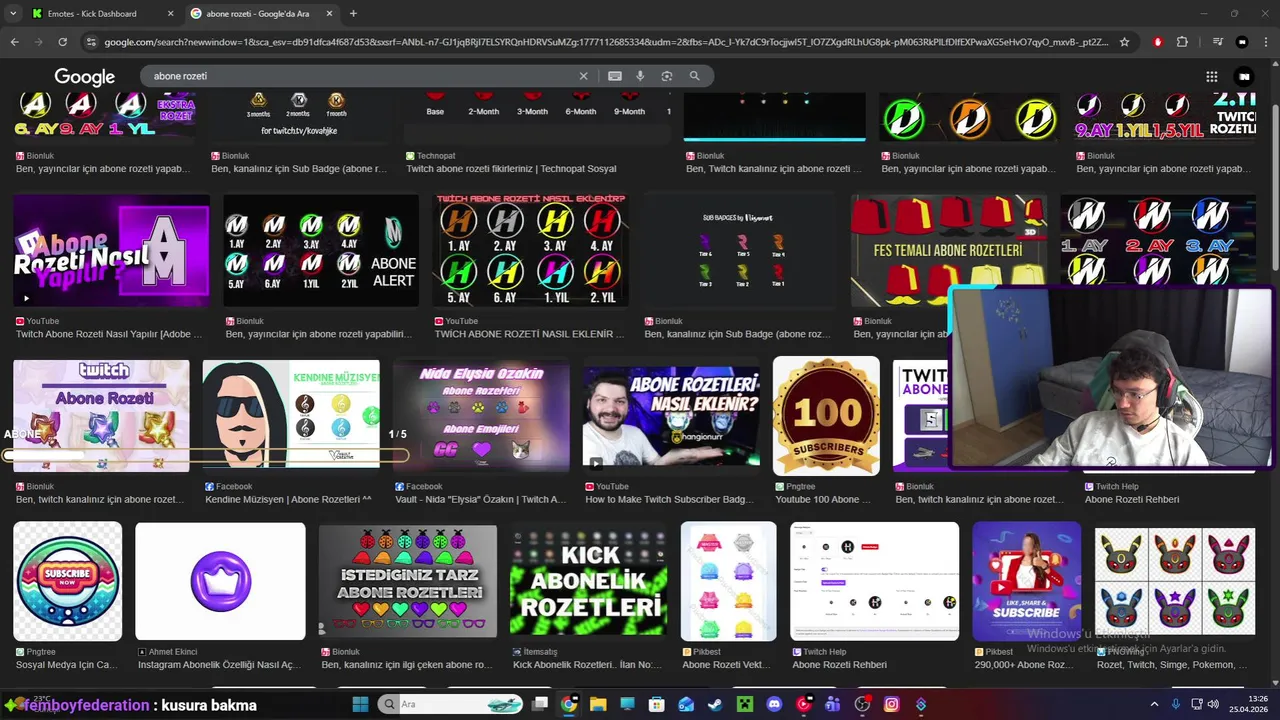Open the purple crown icon image result

tap(220, 580)
